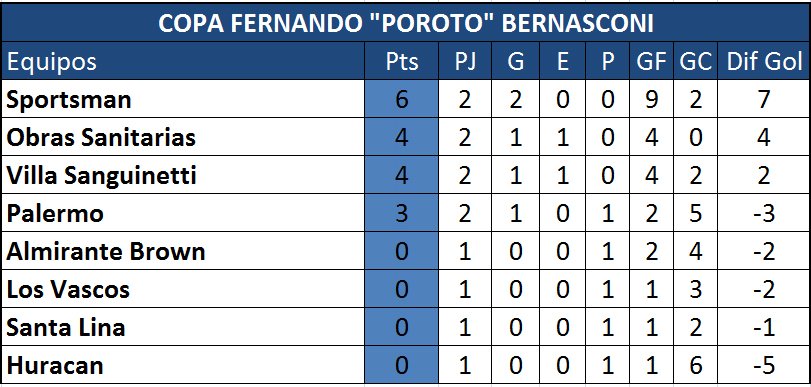Click the GC column header
The width and height of the screenshot is (811, 387).
point(696,61)
